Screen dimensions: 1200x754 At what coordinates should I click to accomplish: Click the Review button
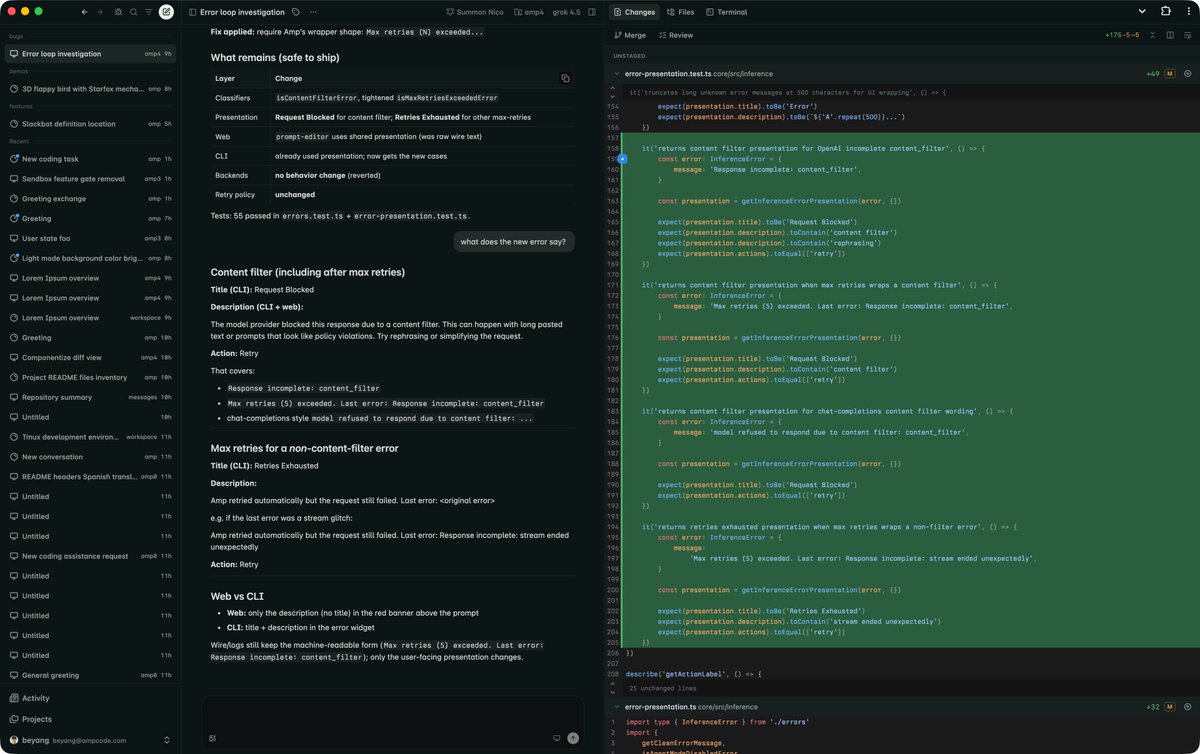(x=675, y=35)
